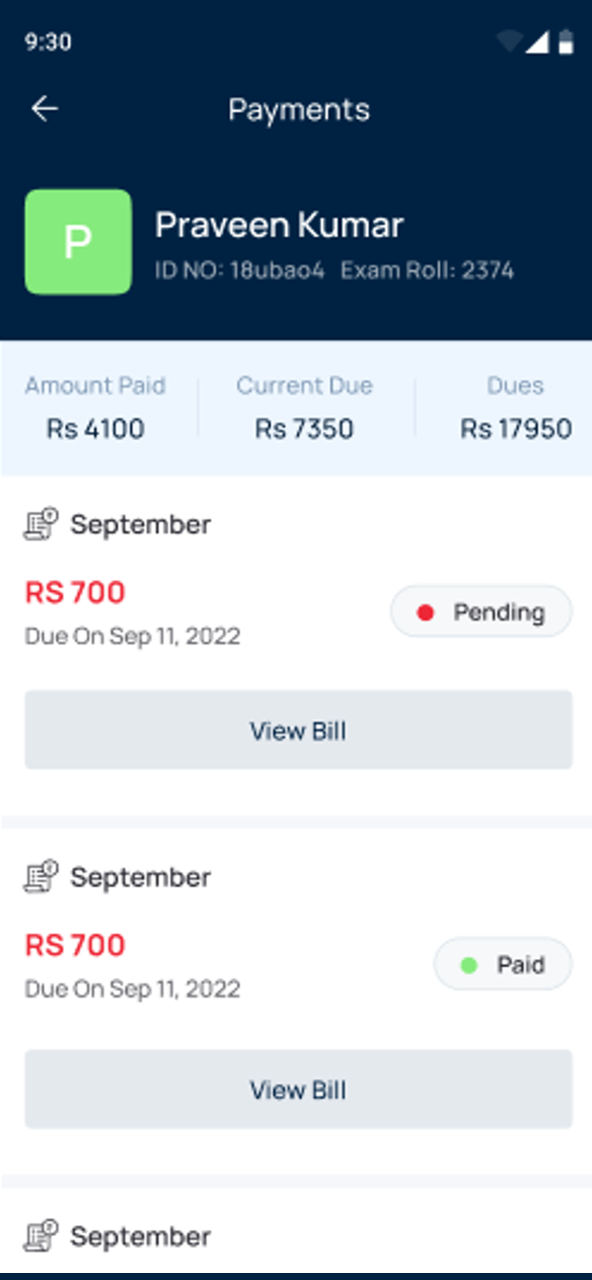The image size is (592, 1280).
Task: Tap RS 700 amount on pending bill
Action: click(x=75, y=592)
